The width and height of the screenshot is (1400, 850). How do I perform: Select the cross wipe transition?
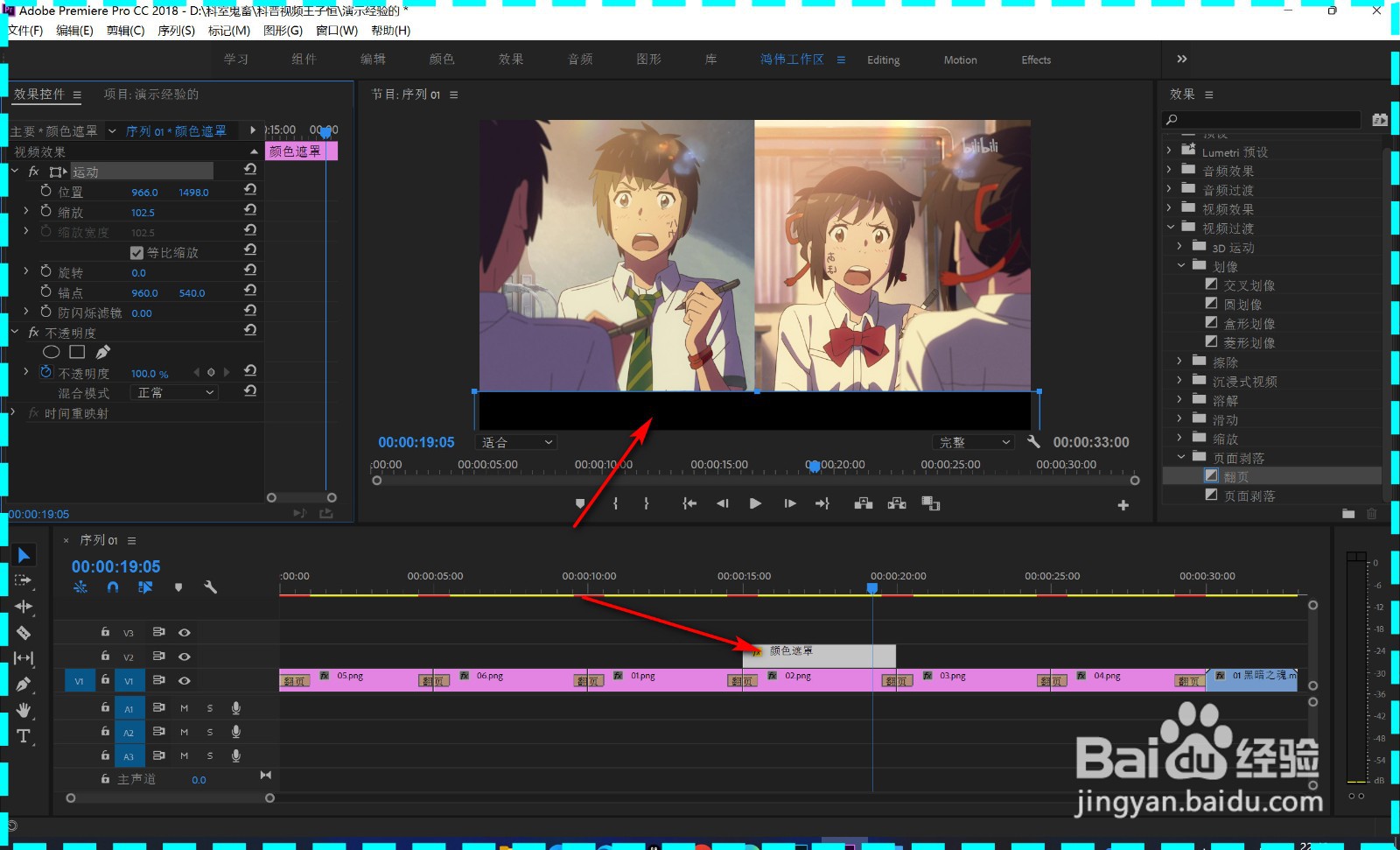click(1249, 285)
